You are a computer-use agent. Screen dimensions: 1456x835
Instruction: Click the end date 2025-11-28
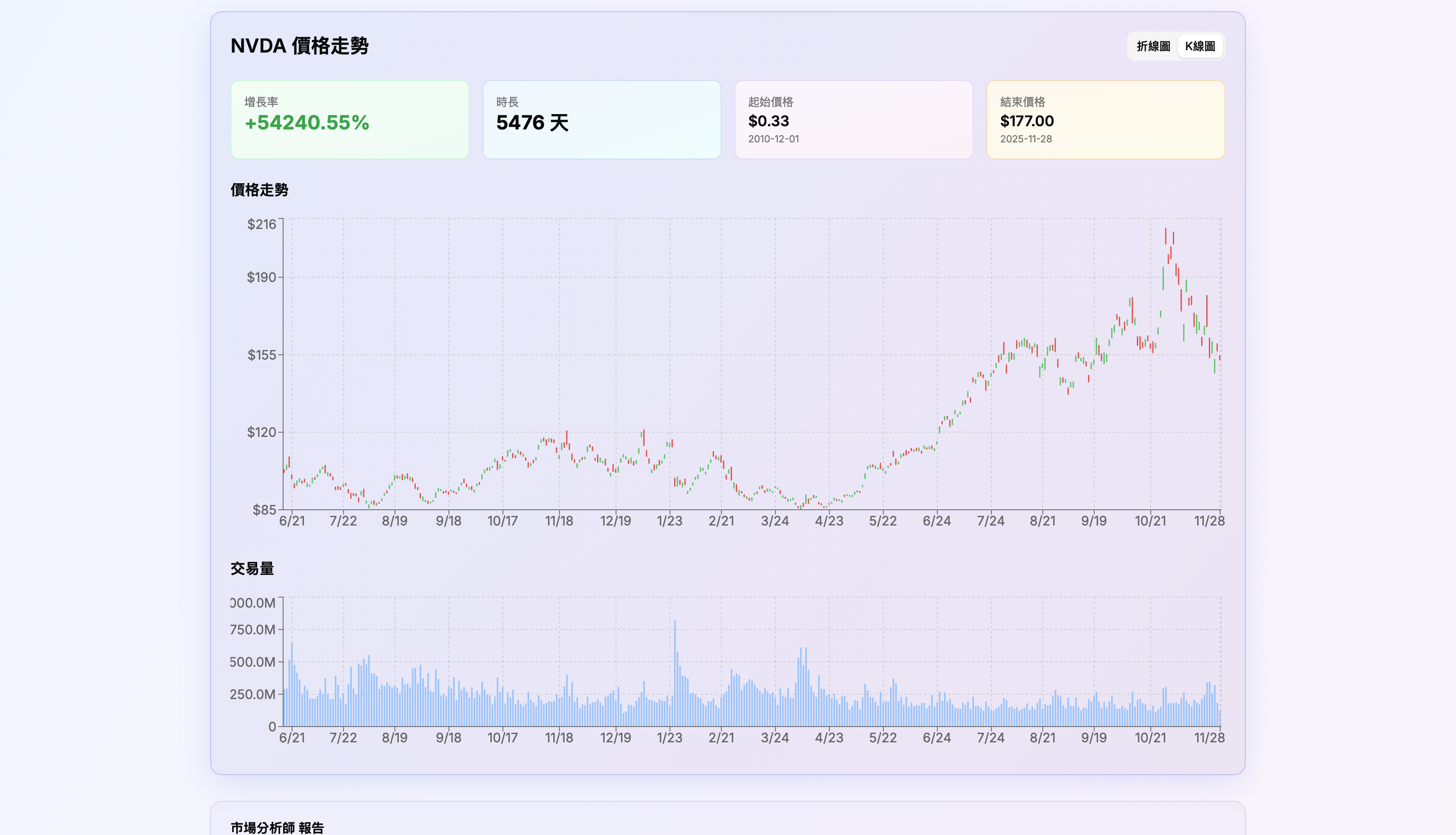(x=1026, y=139)
